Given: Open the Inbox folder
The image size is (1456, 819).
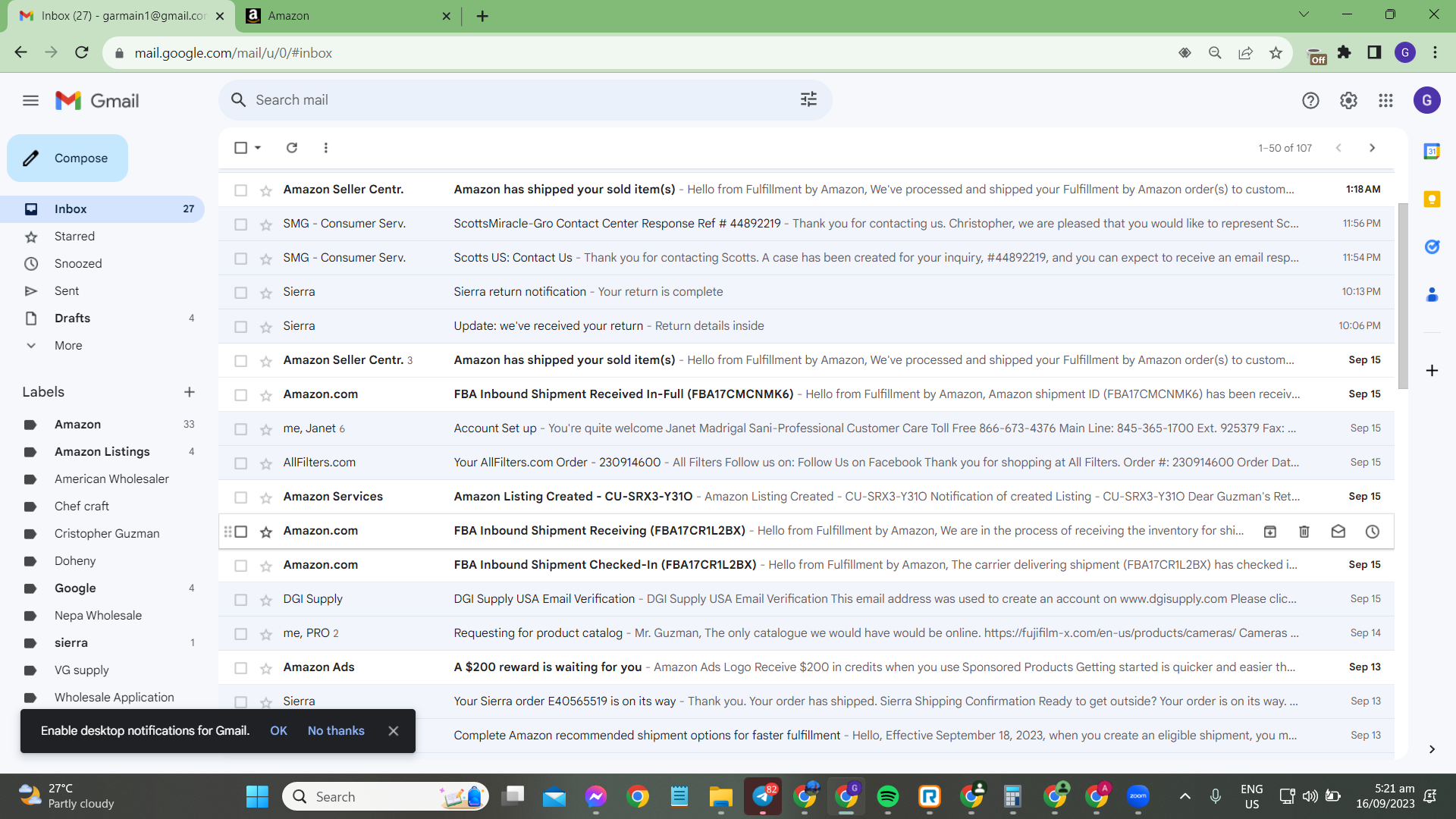Looking at the screenshot, I should coord(102,209).
